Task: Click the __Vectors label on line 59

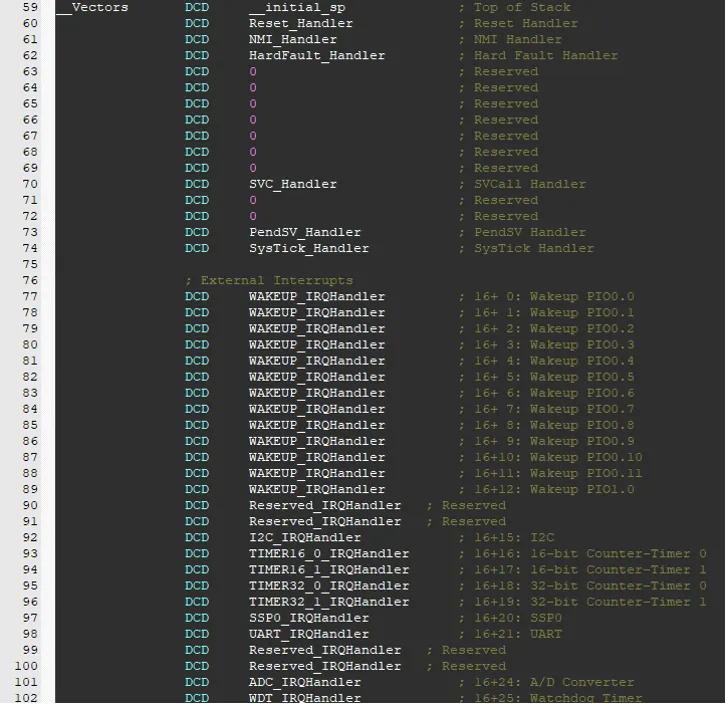Action: (92, 7)
